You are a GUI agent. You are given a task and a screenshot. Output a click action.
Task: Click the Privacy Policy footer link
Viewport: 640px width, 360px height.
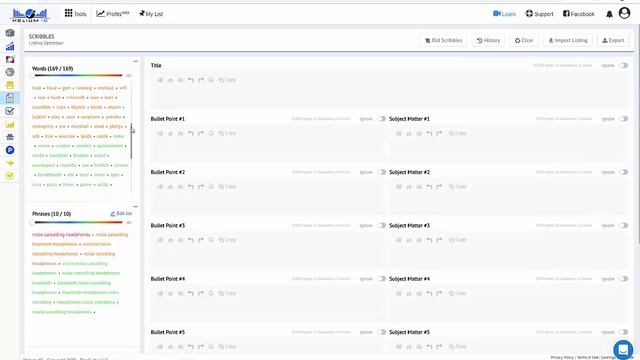(x=562, y=358)
